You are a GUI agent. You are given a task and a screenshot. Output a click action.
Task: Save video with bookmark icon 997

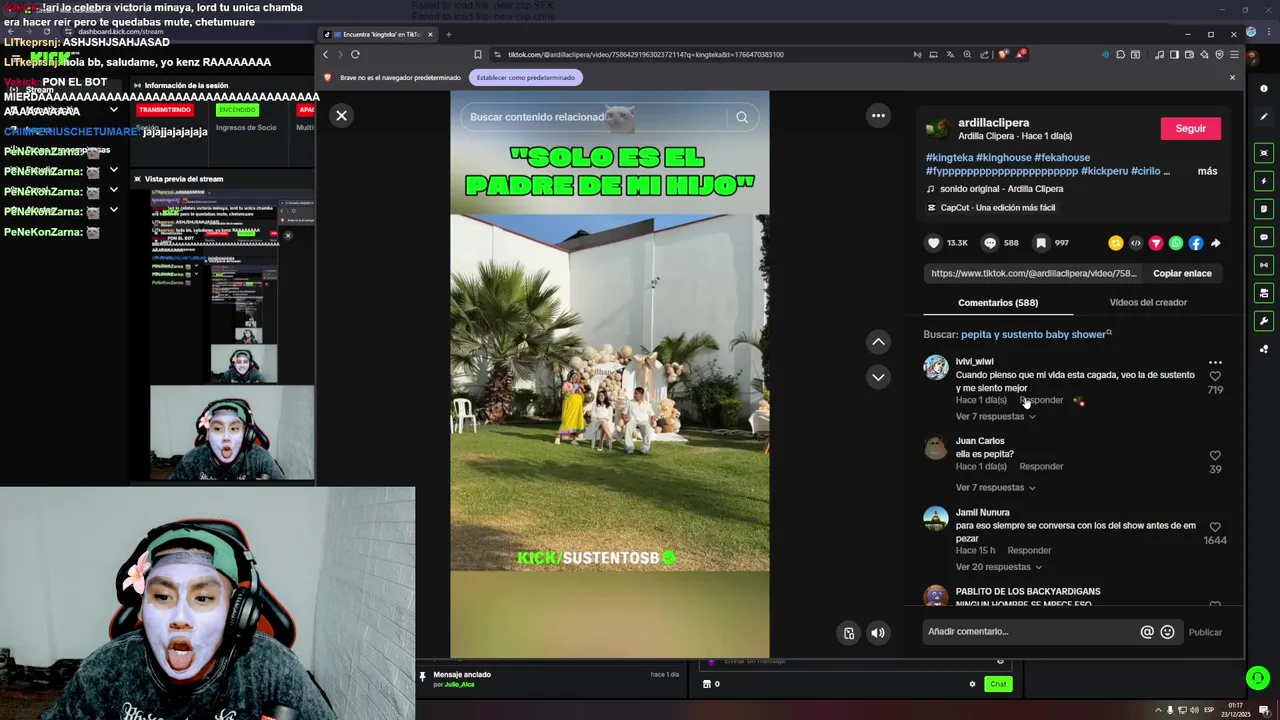pyautogui.click(x=1041, y=243)
